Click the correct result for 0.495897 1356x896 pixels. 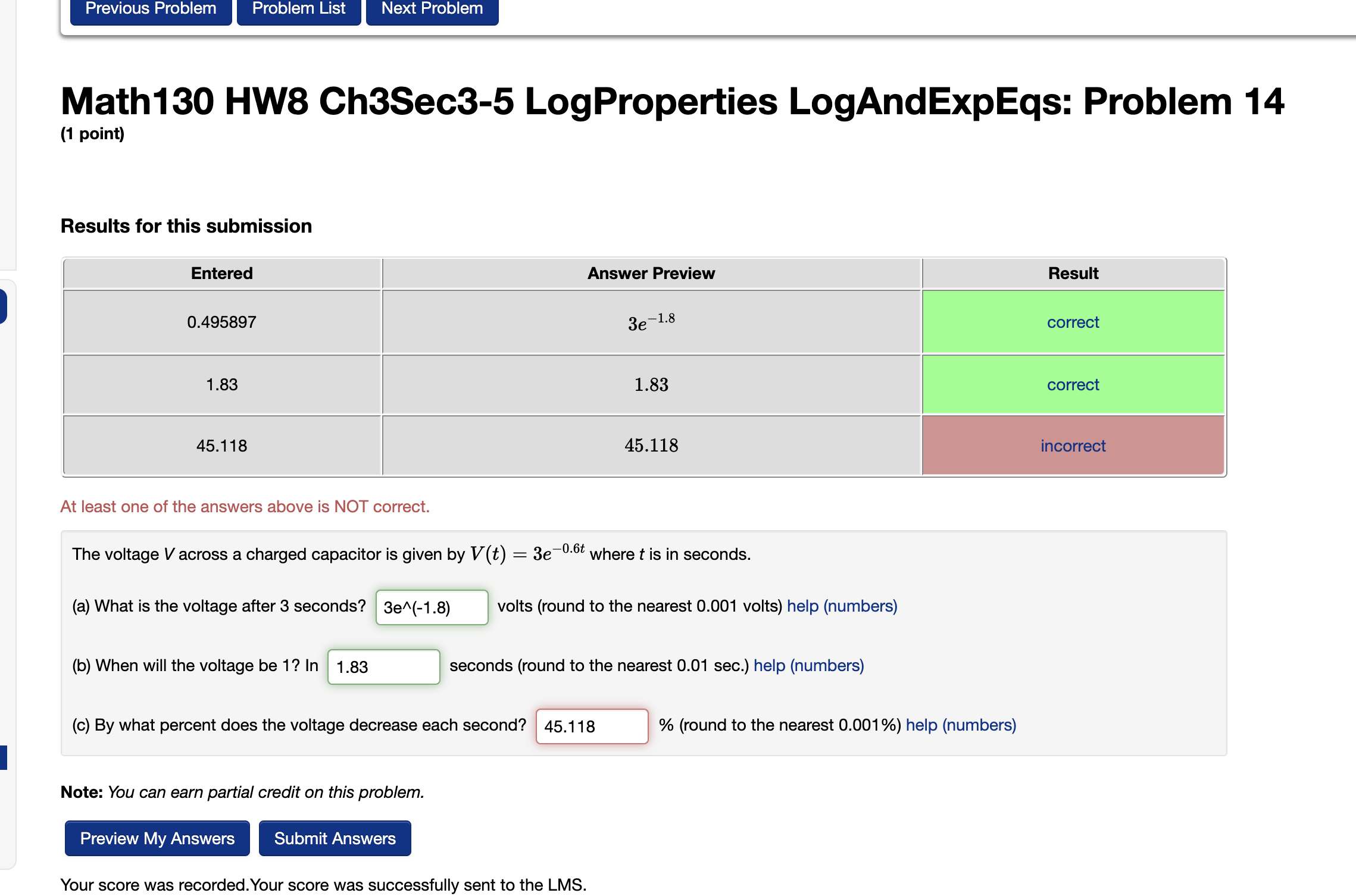(x=1072, y=322)
